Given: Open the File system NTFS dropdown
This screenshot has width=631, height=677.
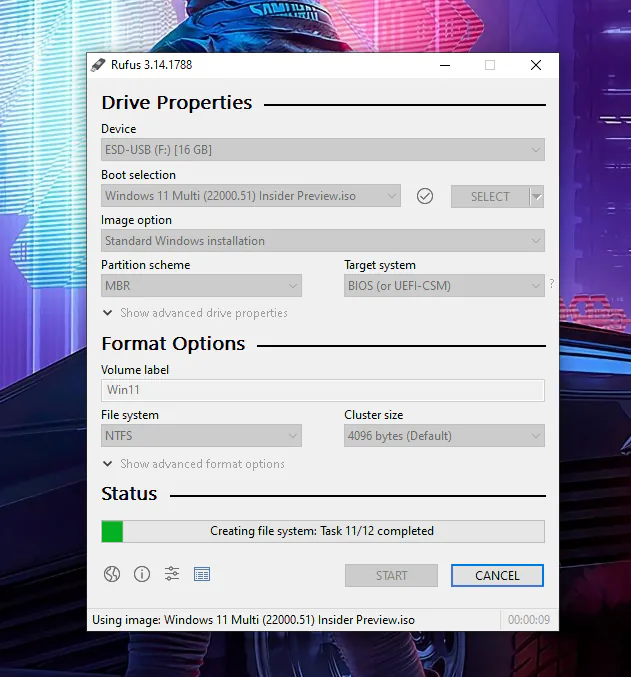Looking at the screenshot, I should tap(201, 436).
